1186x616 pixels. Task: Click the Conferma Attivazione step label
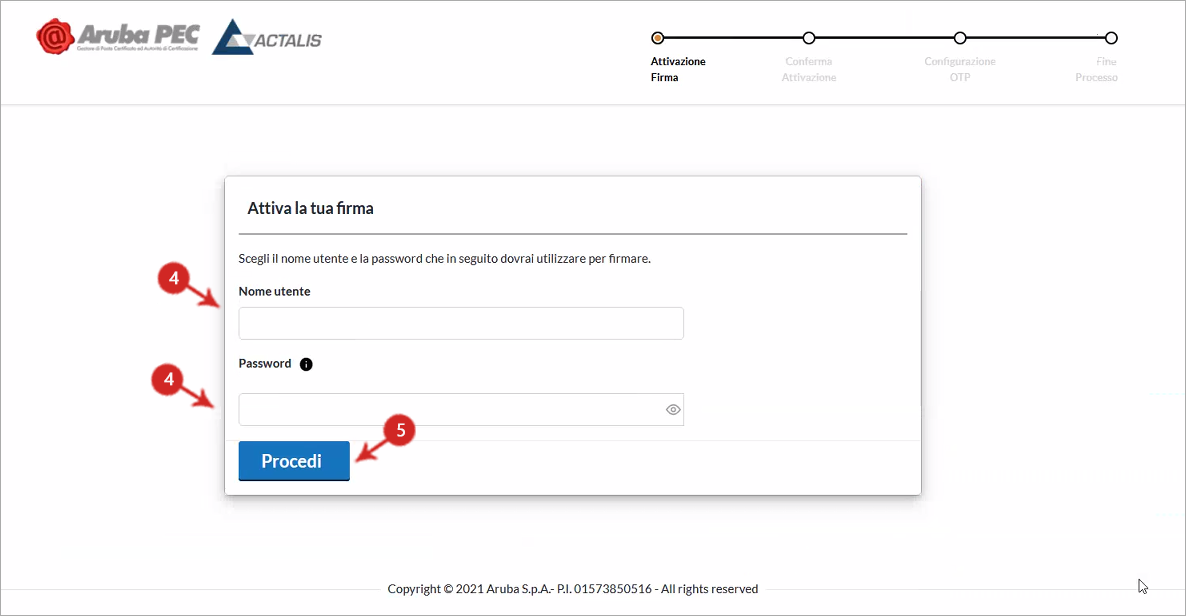point(809,69)
